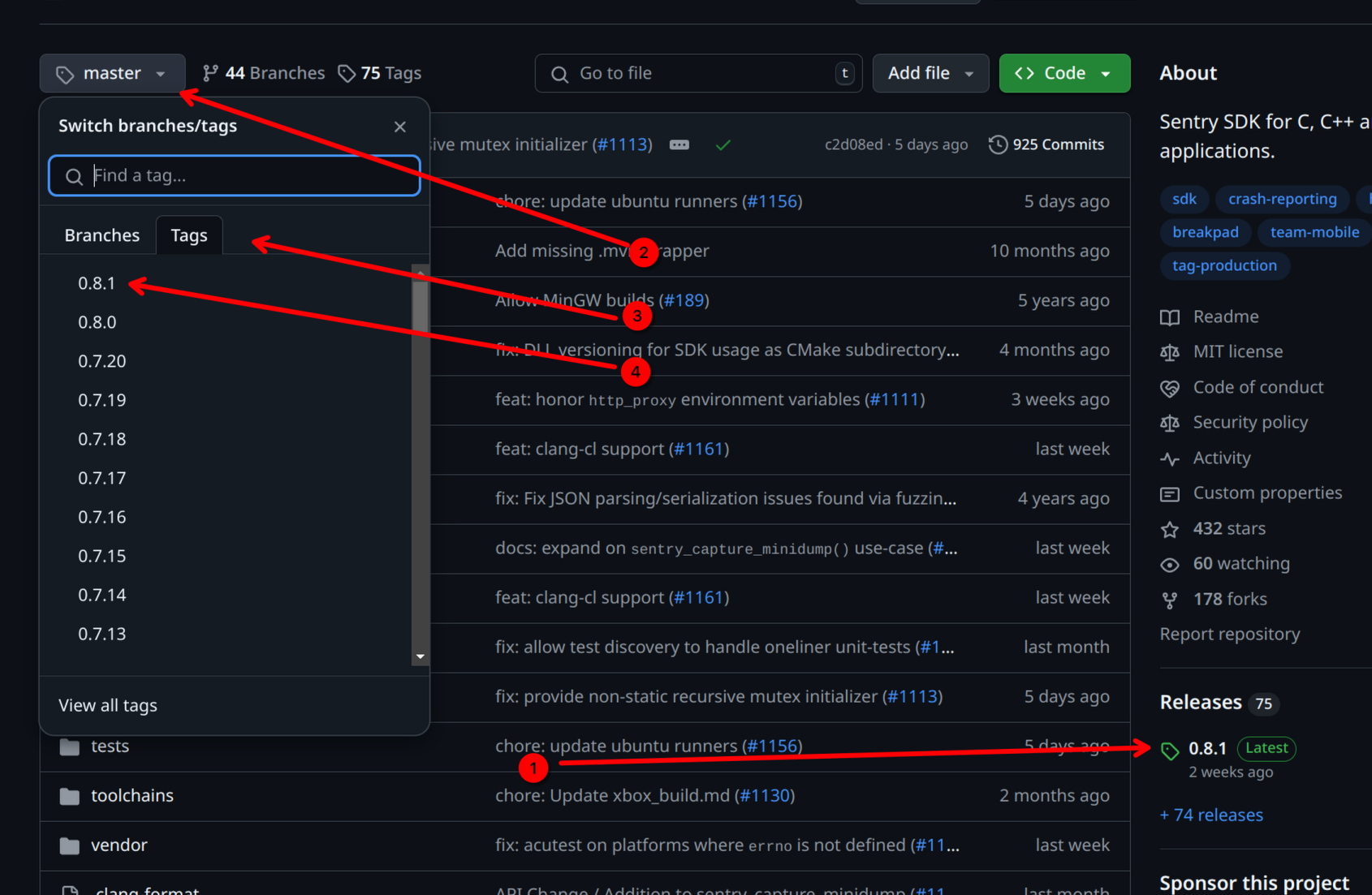This screenshot has width=1372, height=895.
Task: Focus the Find a tag input
Action: pos(244,175)
